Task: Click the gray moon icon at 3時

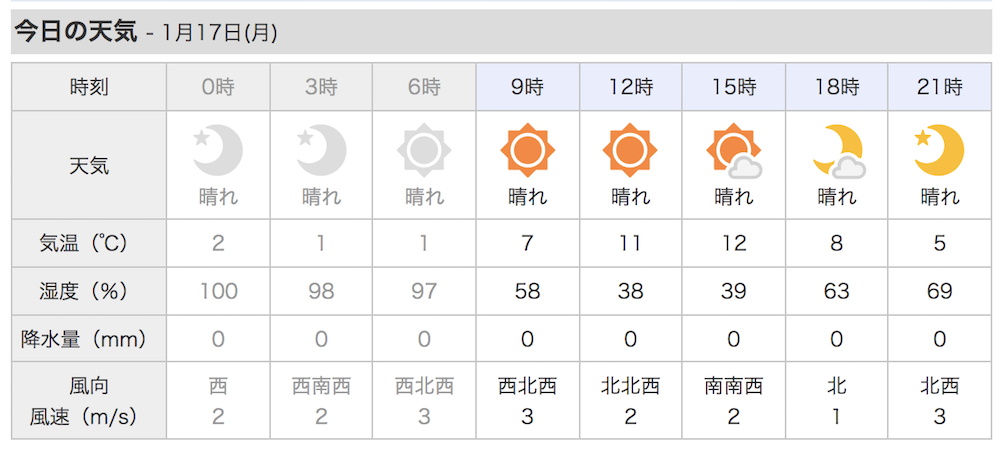Action: coord(321,151)
